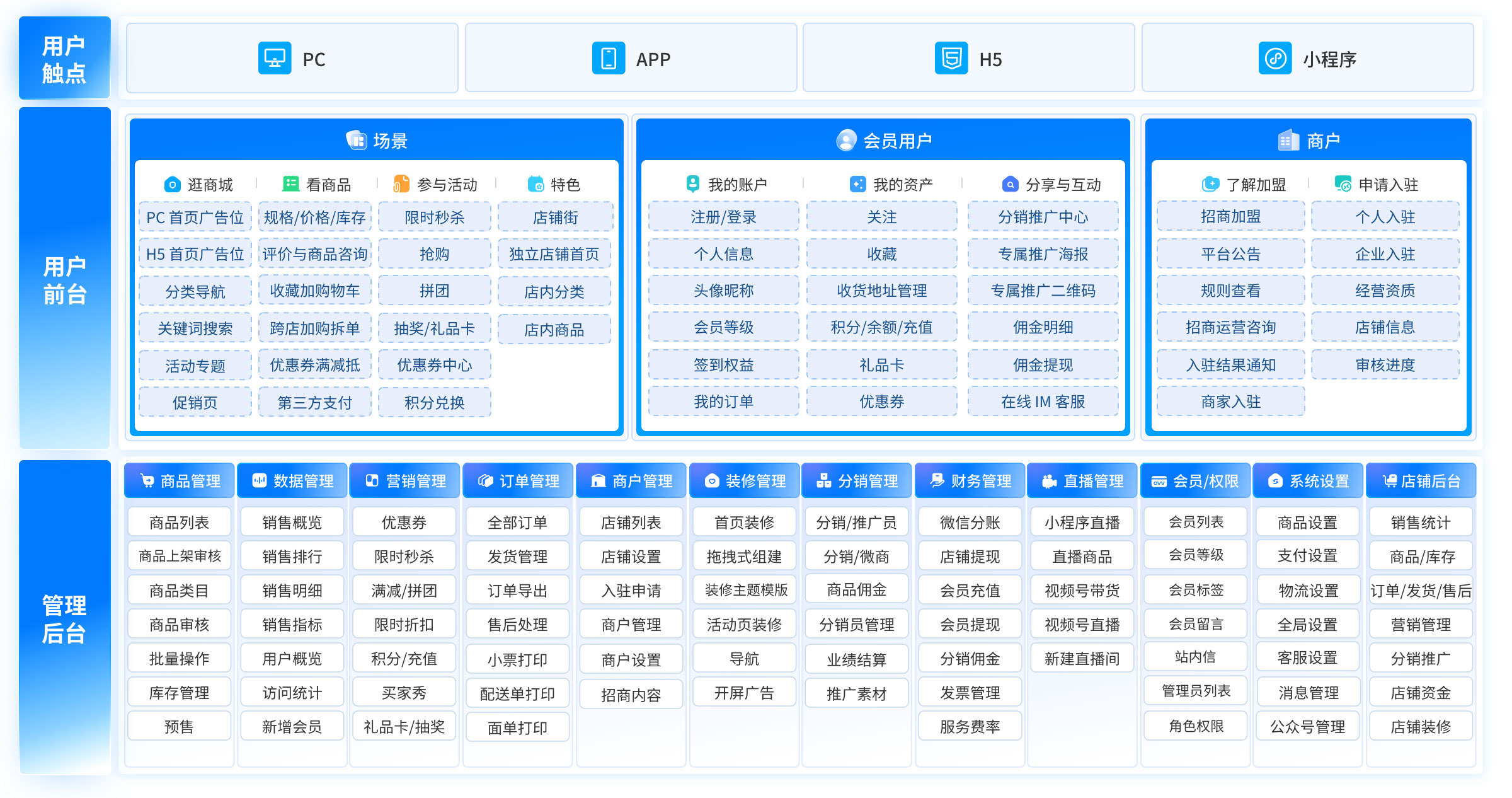Click the 公众号管理 item
Viewport: 1512px width, 798px height.
pos(1308,726)
